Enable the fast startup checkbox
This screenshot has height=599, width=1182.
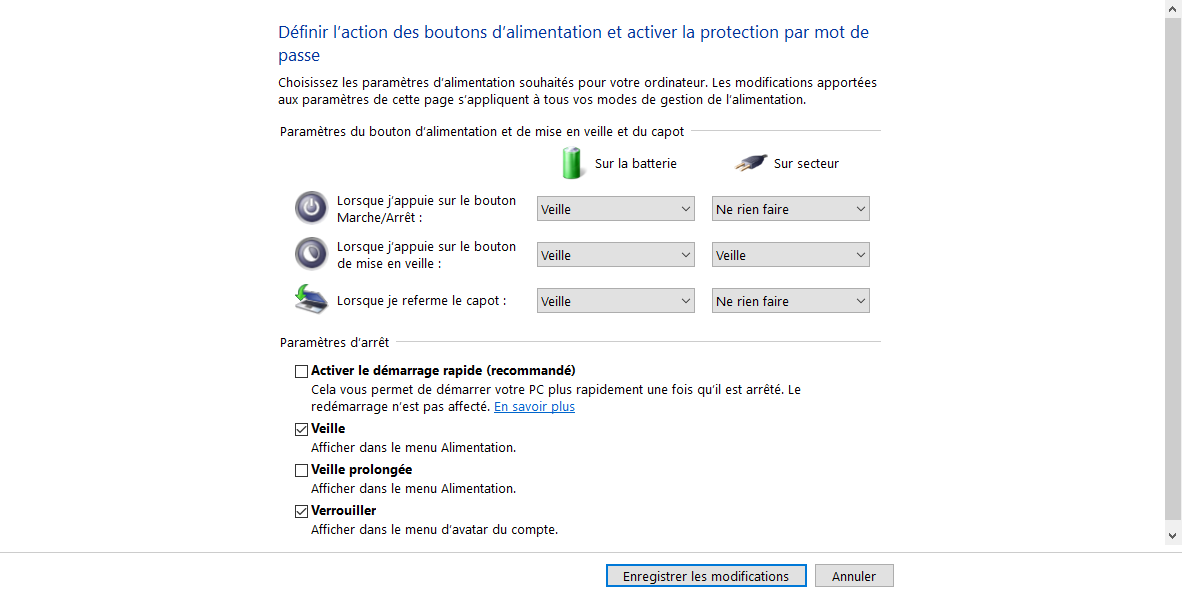[x=302, y=371]
